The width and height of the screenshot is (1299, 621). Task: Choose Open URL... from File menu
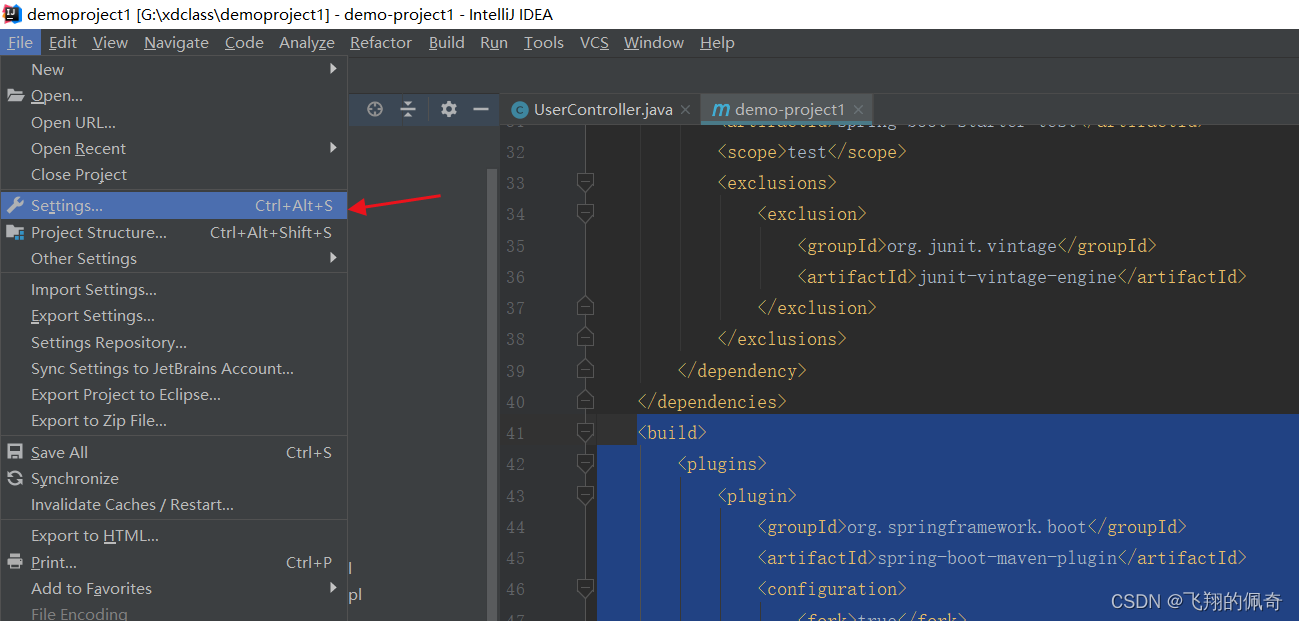click(174, 122)
